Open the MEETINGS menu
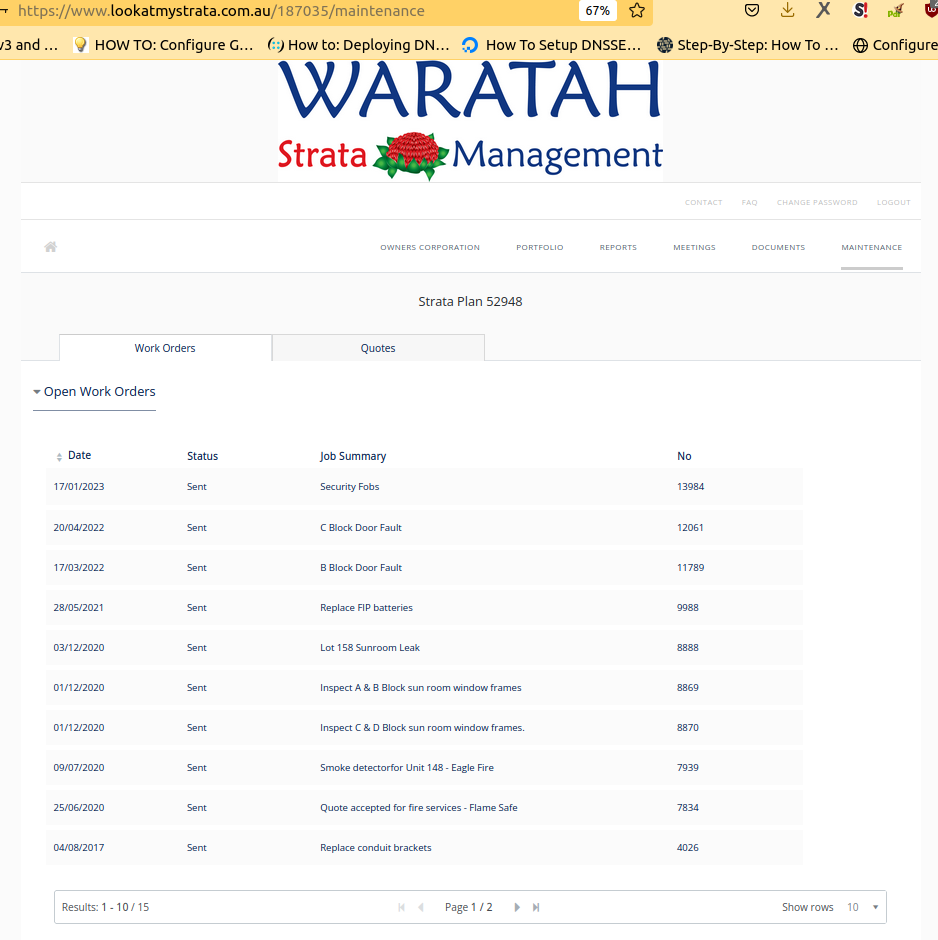Screen dimensions: 938x940 (694, 247)
